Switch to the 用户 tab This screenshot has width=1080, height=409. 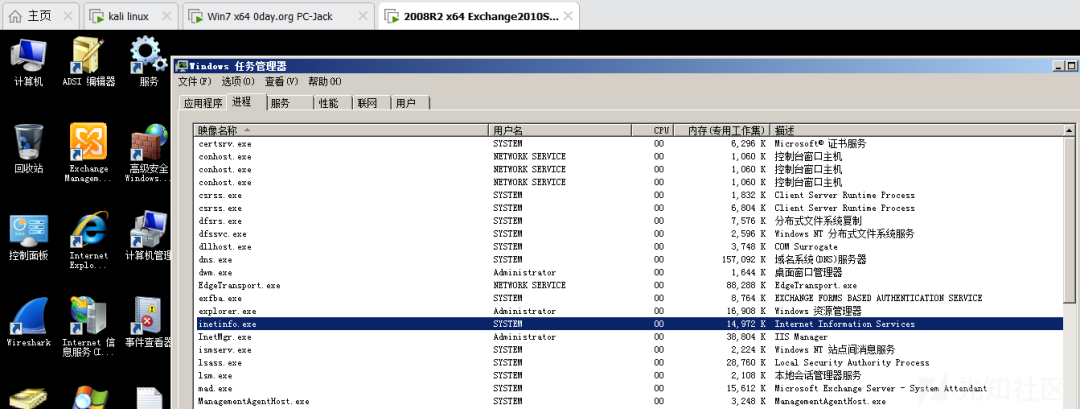(x=410, y=103)
